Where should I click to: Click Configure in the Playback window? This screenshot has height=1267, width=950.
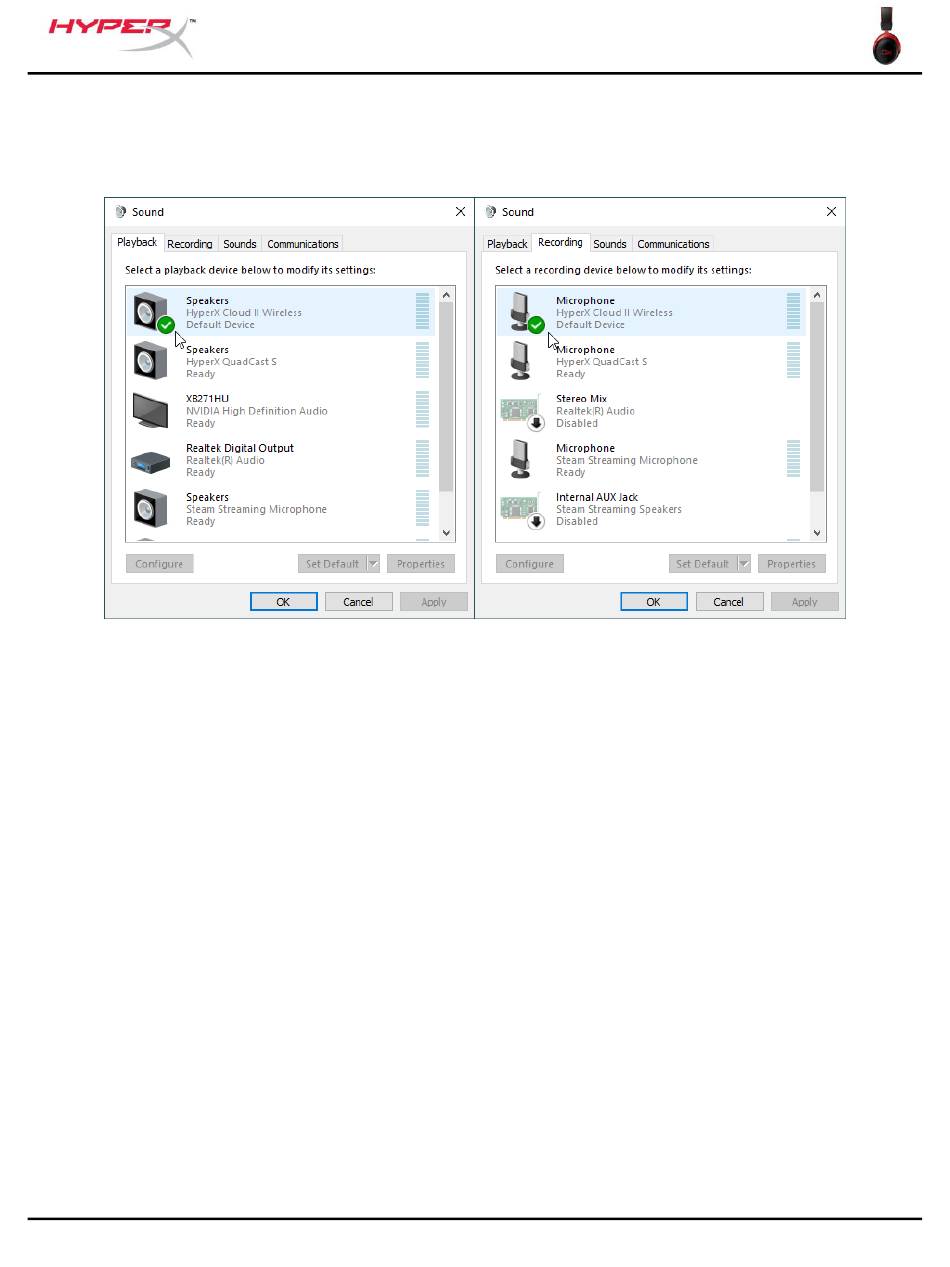159,564
